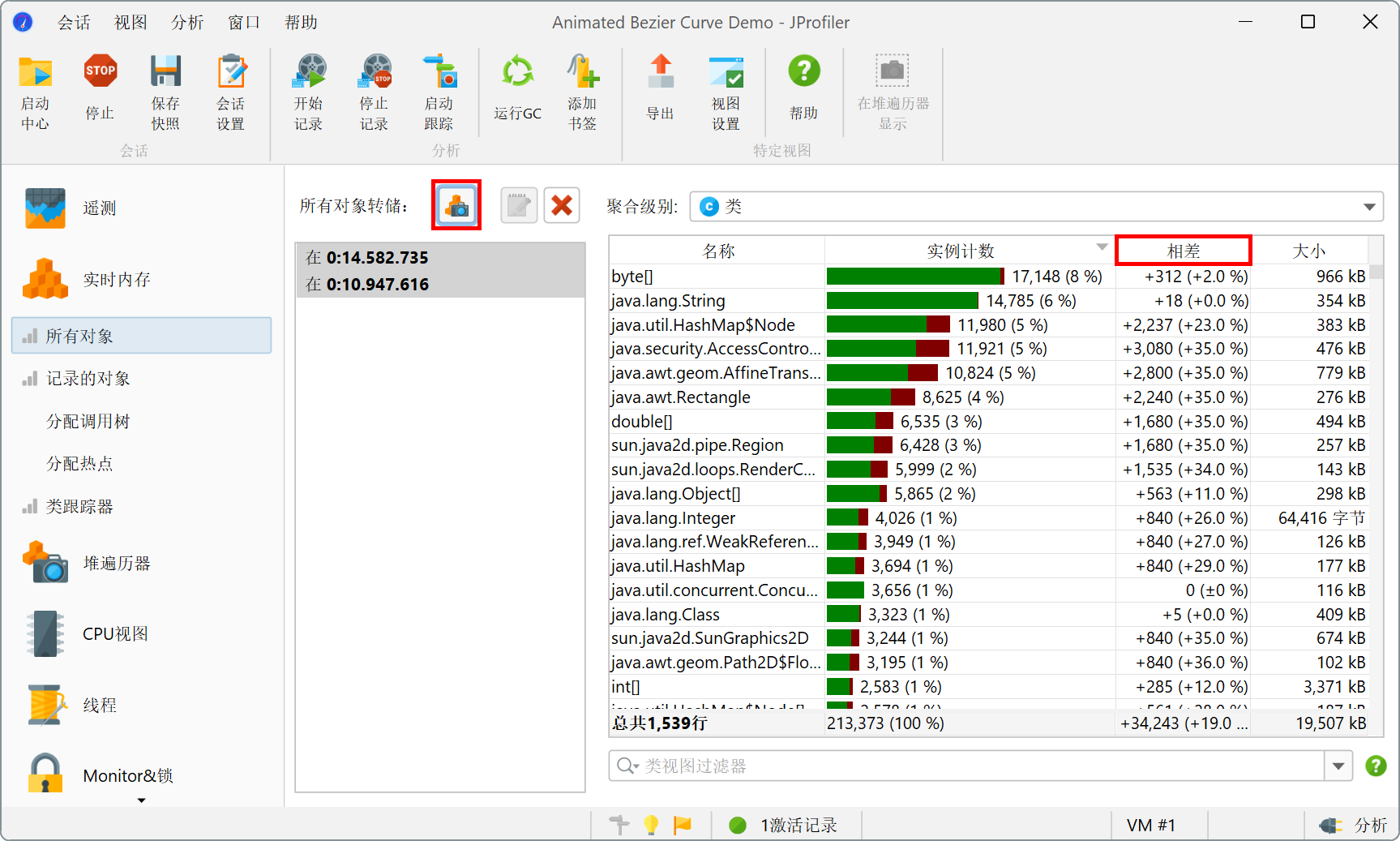Click 在堆遍历器显示 camera icon
The width and height of the screenshot is (1400, 841).
(893, 71)
